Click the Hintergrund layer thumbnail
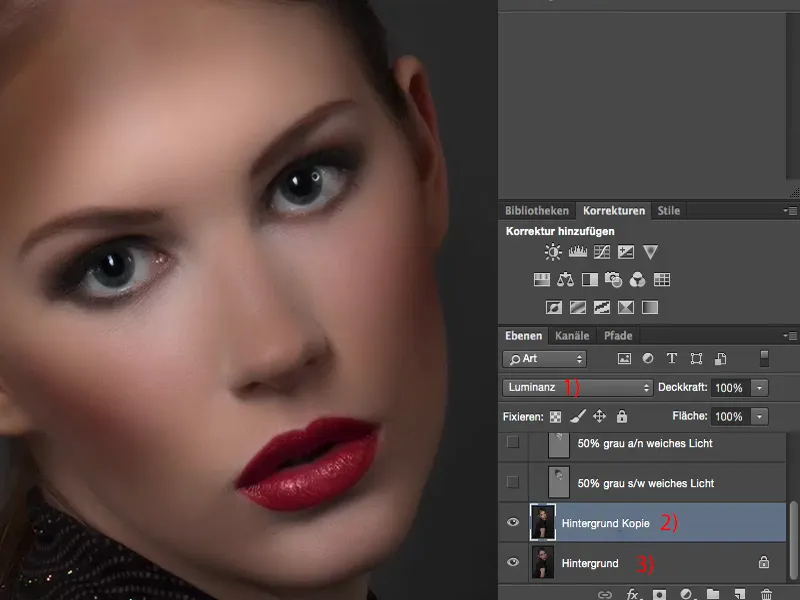This screenshot has width=800, height=600. coord(543,563)
